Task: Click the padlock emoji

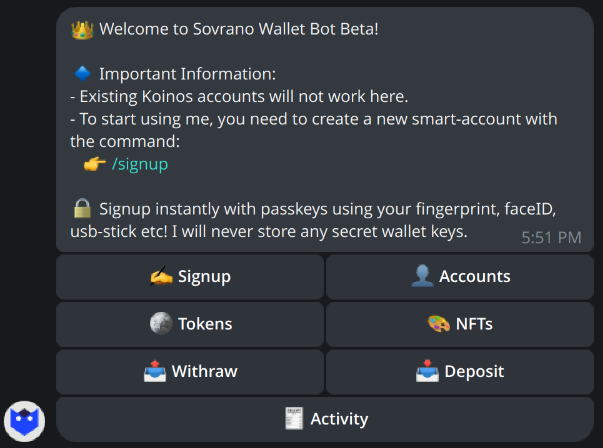Action: [82, 208]
